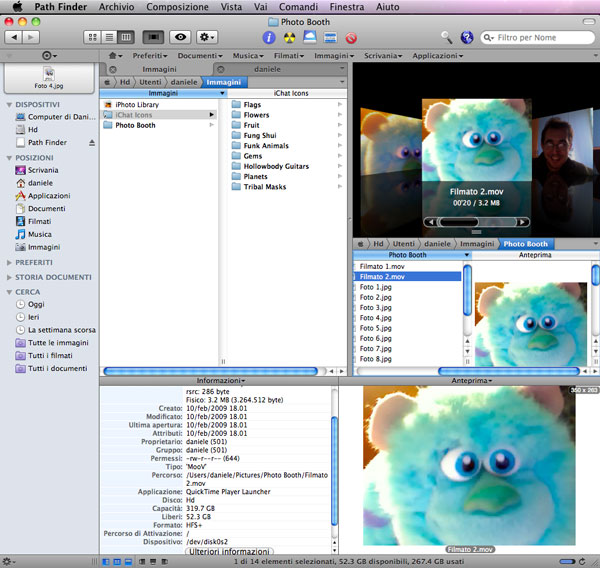Open the Finestra menu
The height and width of the screenshot is (568, 600).
coord(347,7)
